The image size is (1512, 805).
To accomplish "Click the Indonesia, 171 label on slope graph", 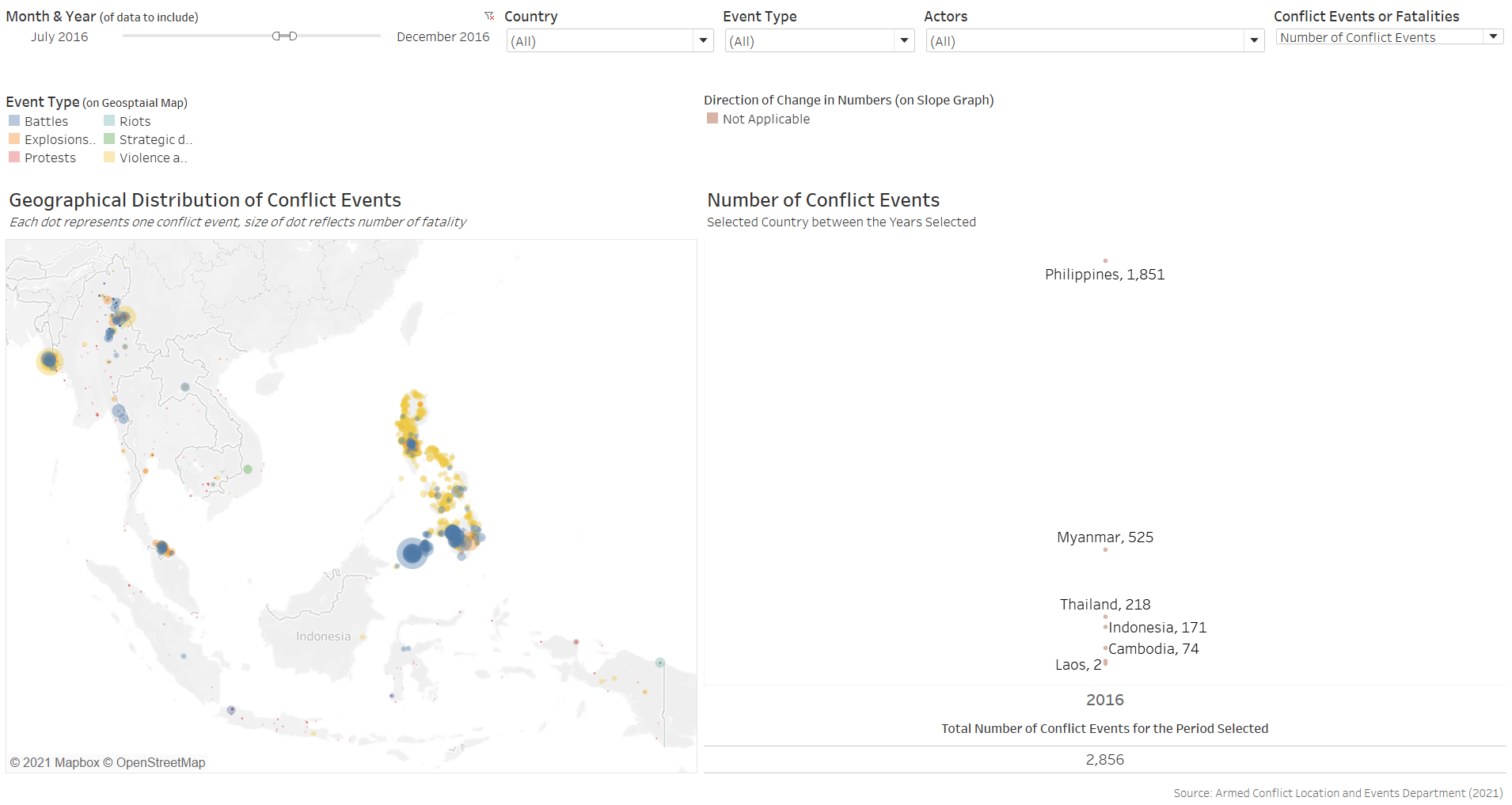I will (1157, 628).
